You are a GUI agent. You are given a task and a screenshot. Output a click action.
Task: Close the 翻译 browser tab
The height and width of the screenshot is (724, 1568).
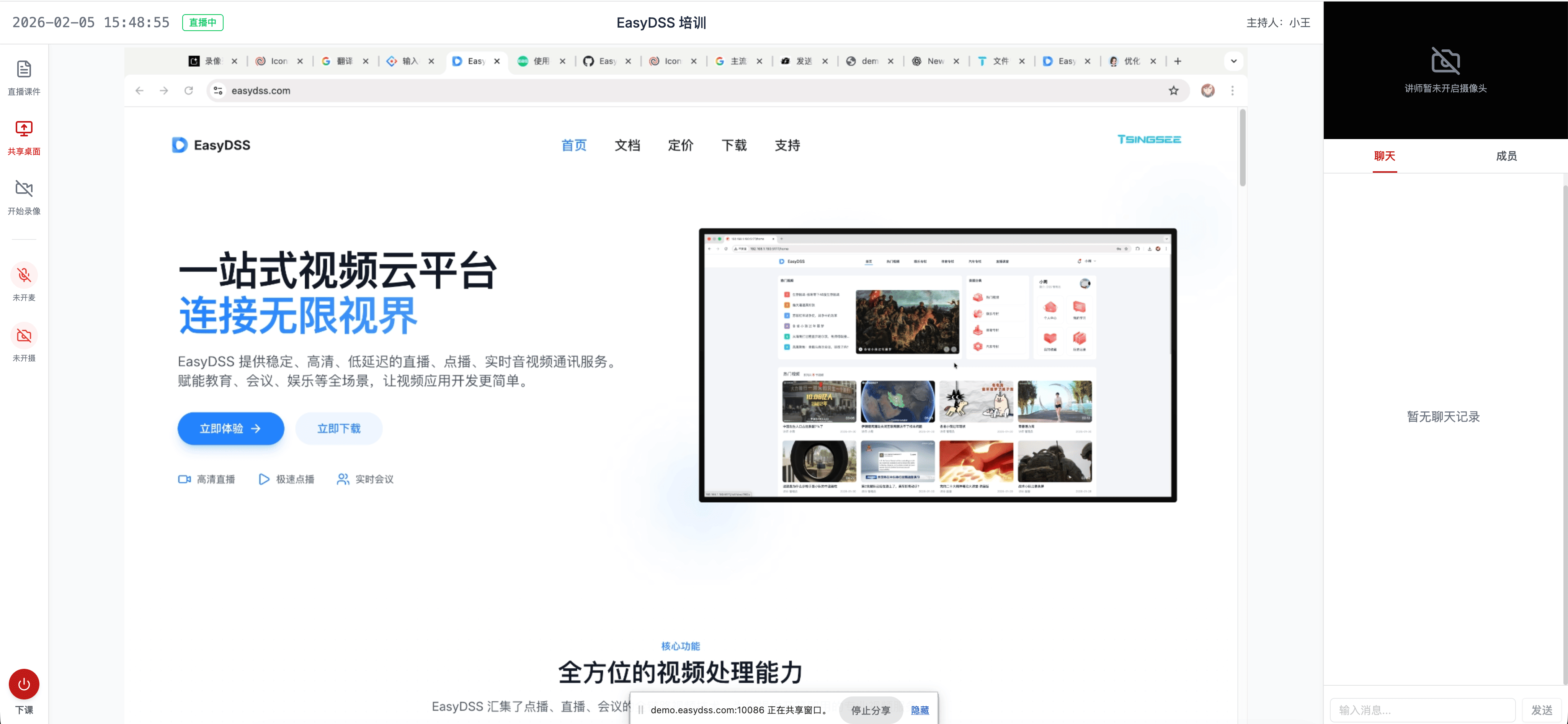point(366,61)
